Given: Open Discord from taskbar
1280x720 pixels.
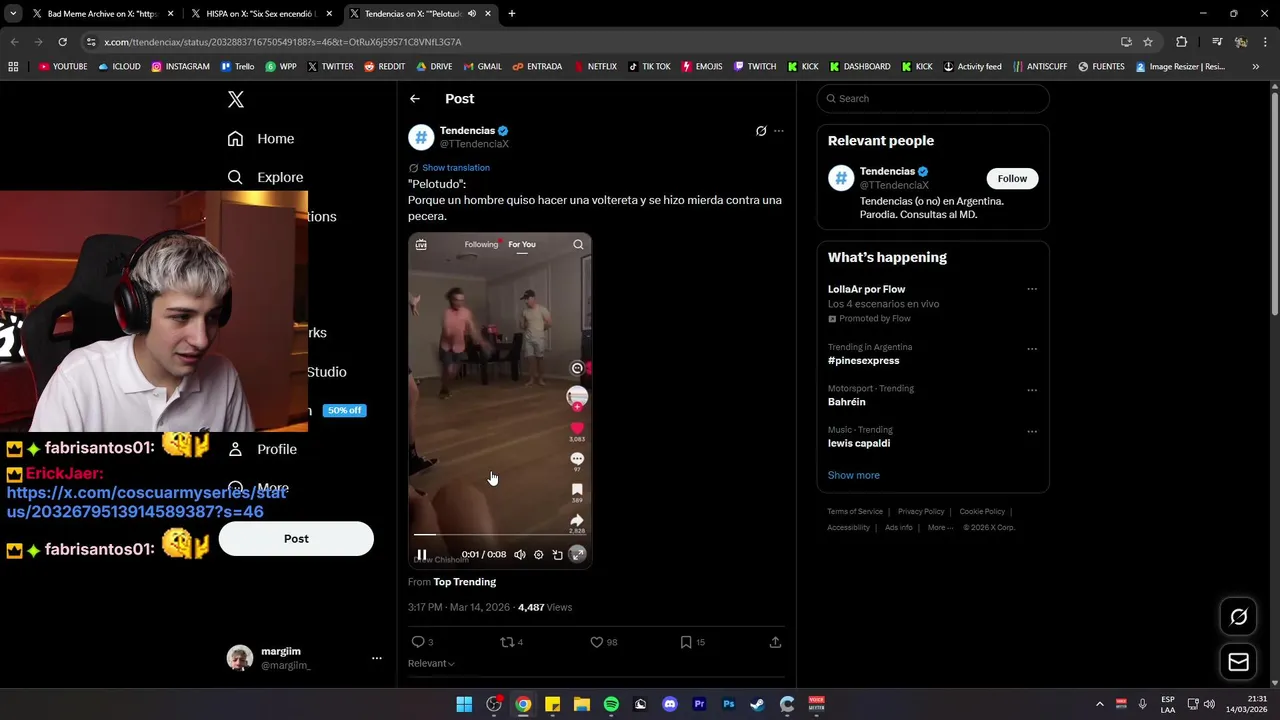Looking at the screenshot, I should coord(670,705).
